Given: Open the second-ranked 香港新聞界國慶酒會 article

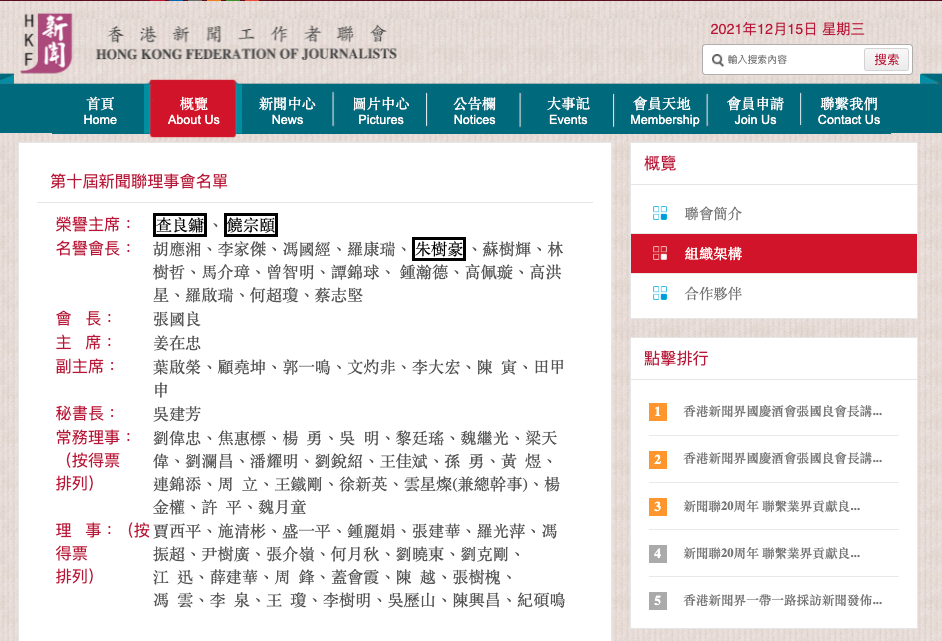Looking at the screenshot, I should click(x=782, y=459).
